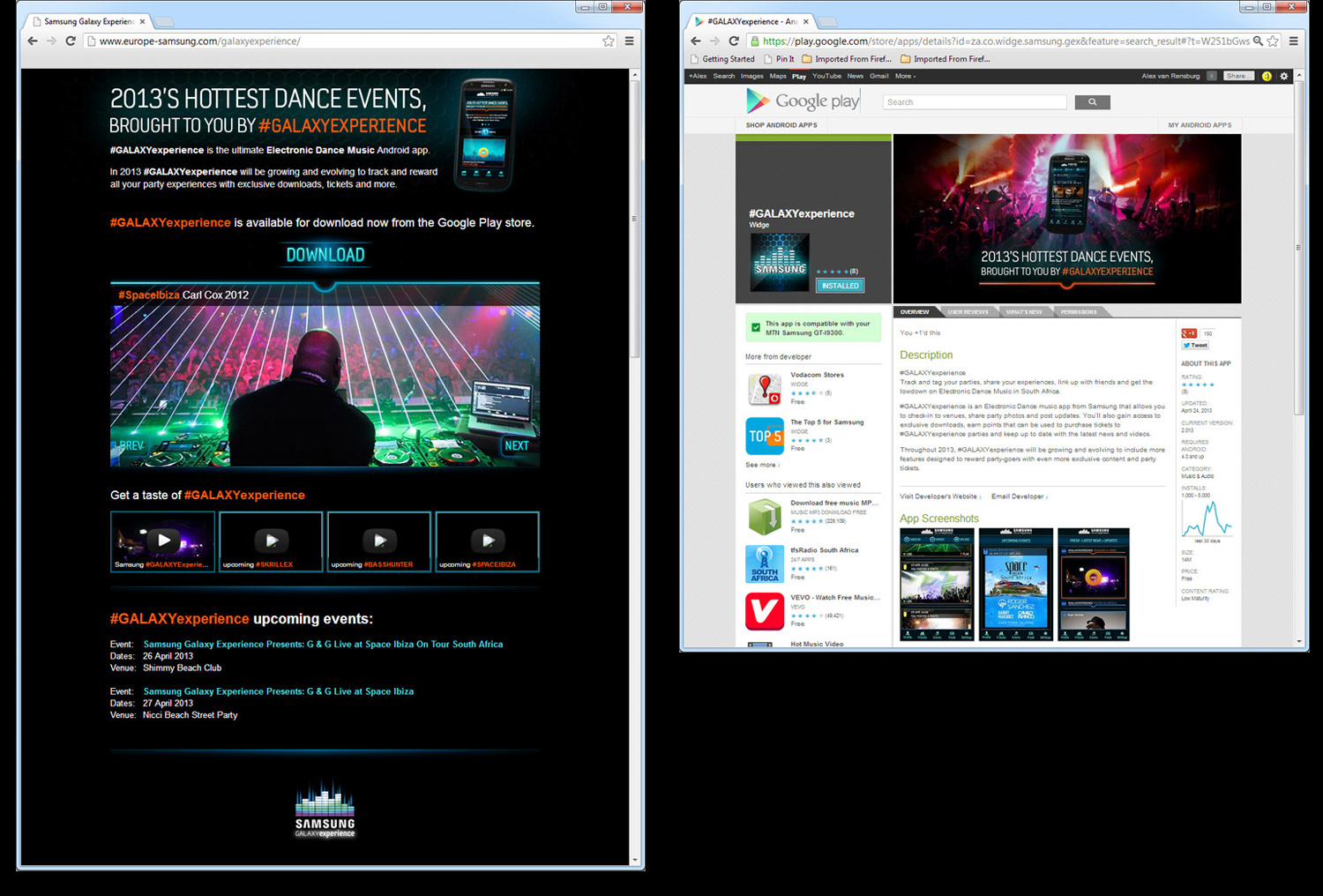
Task: Click the yellow smiley profile icon
Action: point(1267,76)
